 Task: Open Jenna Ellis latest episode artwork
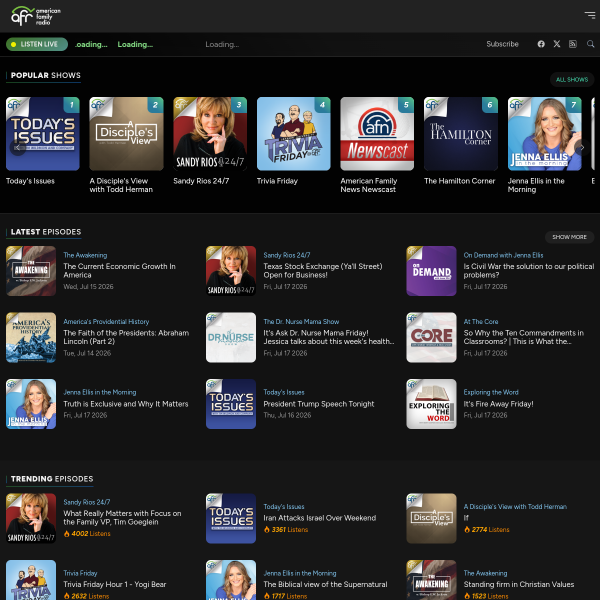31,404
